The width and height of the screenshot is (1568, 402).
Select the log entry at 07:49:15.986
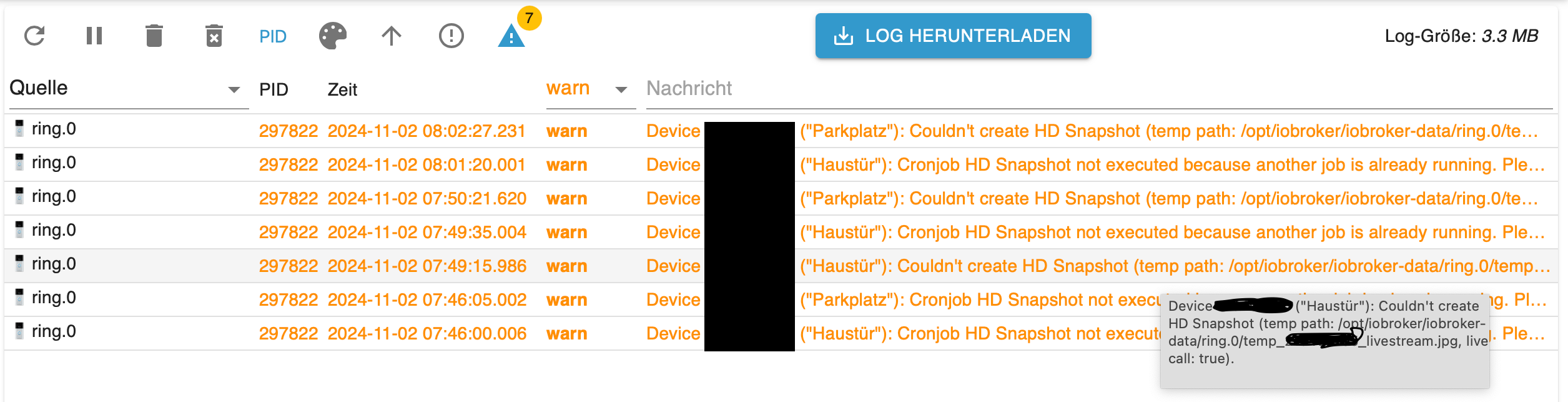click(x=427, y=266)
